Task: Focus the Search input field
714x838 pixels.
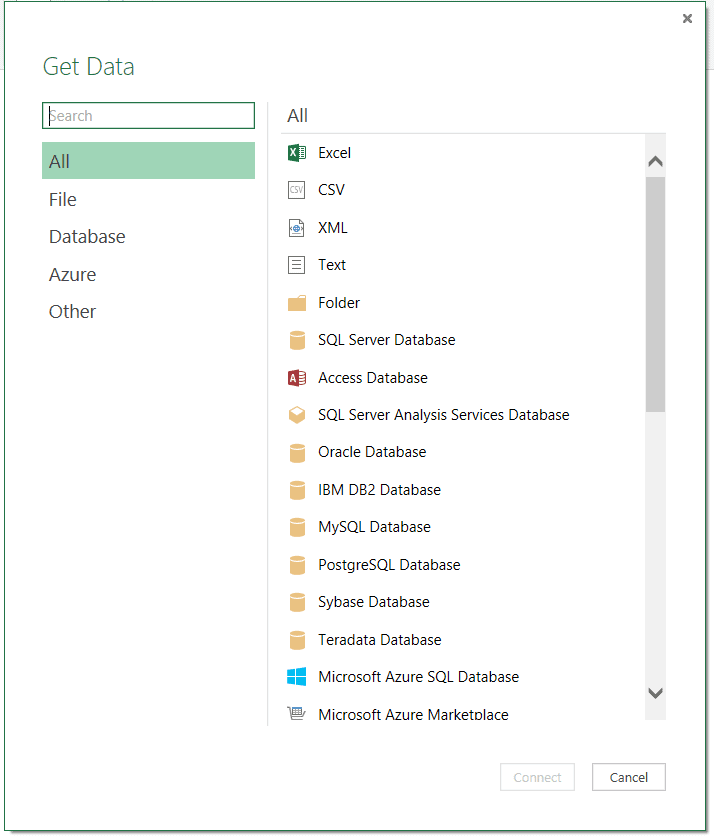Action: [x=148, y=116]
